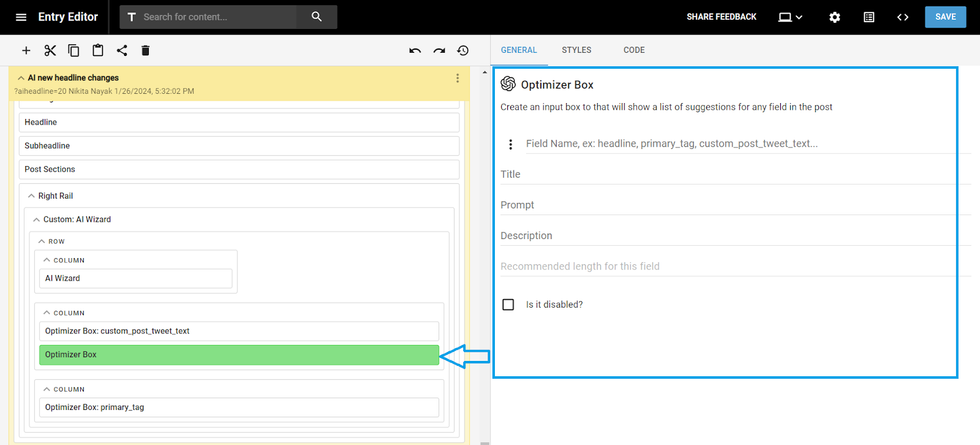Screen dimensions: 980x445
Task: Copy the selected element
Action: [x=74, y=51]
